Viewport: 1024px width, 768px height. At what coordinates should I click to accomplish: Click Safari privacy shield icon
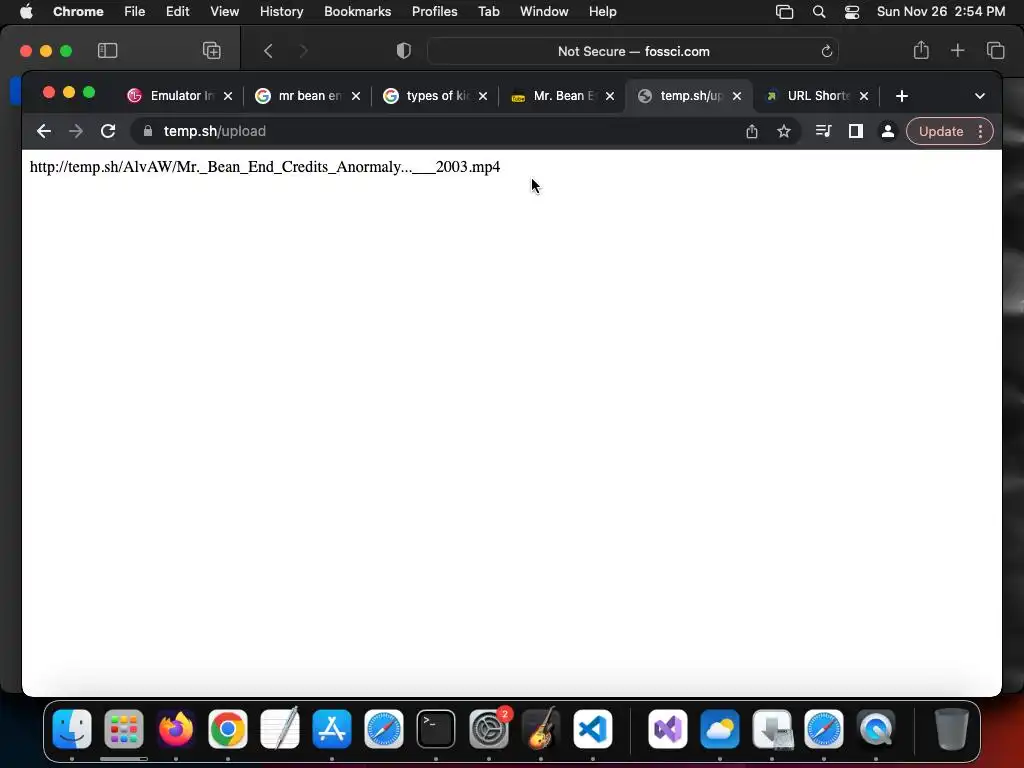point(404,51)
